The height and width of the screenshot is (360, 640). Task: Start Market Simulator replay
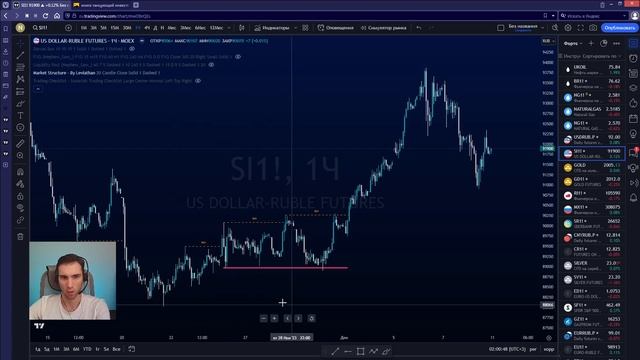tap(384, 28)
